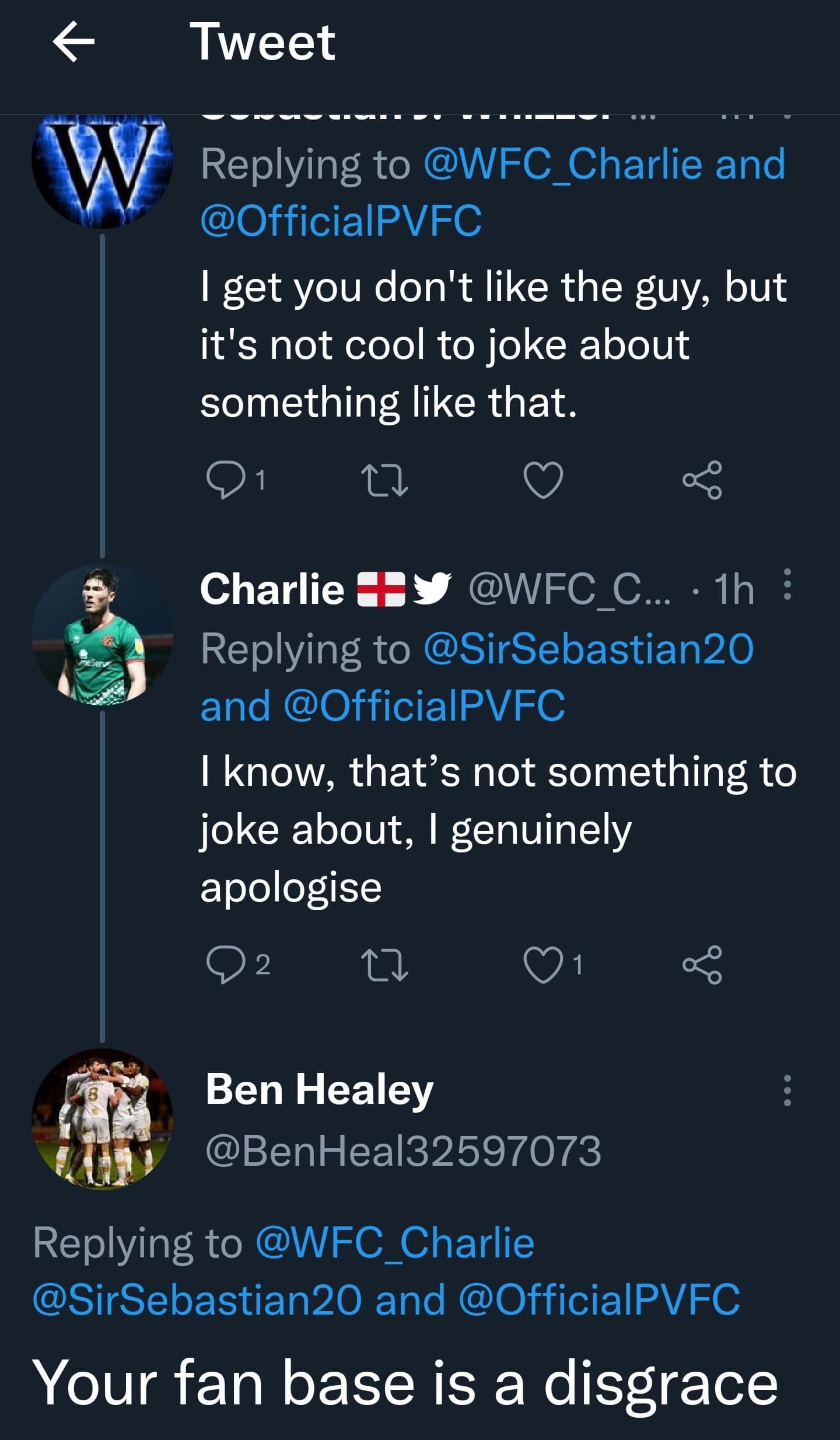Tap the @BenHeal32597073 handle

click(x=403, y=1151)
